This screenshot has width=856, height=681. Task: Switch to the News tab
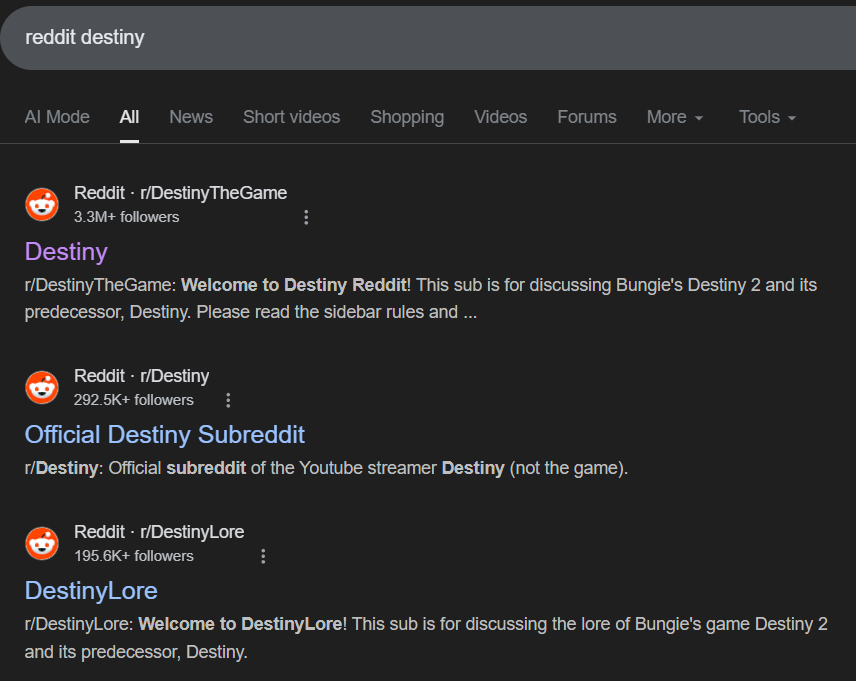[191, 117]
